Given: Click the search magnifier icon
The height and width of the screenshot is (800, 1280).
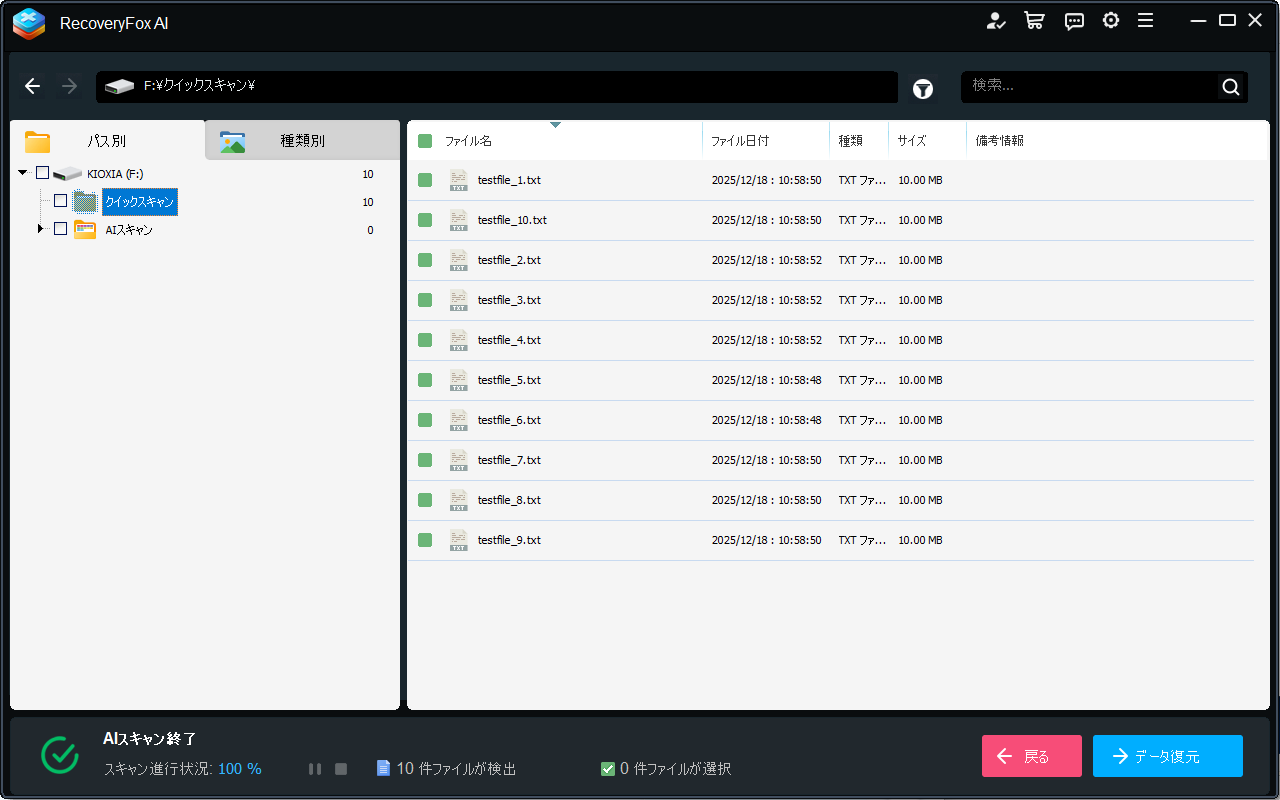Looking at the screenshot, I should tap(1231, 87).
